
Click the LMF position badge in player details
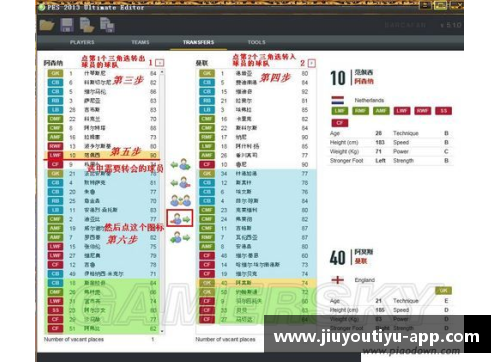[339, 111]
